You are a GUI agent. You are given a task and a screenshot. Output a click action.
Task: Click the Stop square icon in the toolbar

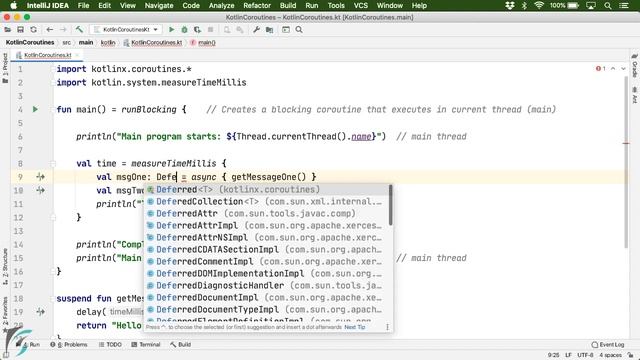(x=211, y=29)
